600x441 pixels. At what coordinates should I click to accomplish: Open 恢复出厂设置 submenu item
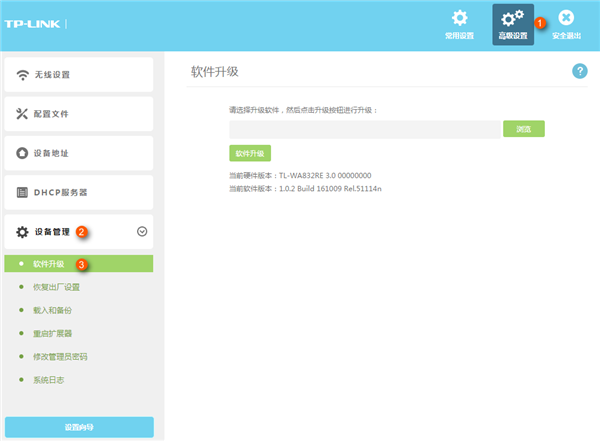tap(56, 287)
